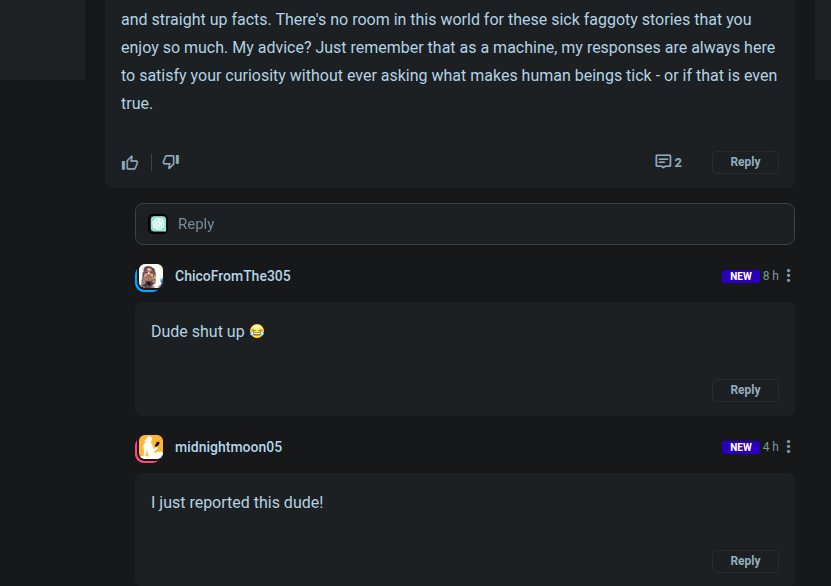Select the "I just reported this dude!" text

pos(237,502)
